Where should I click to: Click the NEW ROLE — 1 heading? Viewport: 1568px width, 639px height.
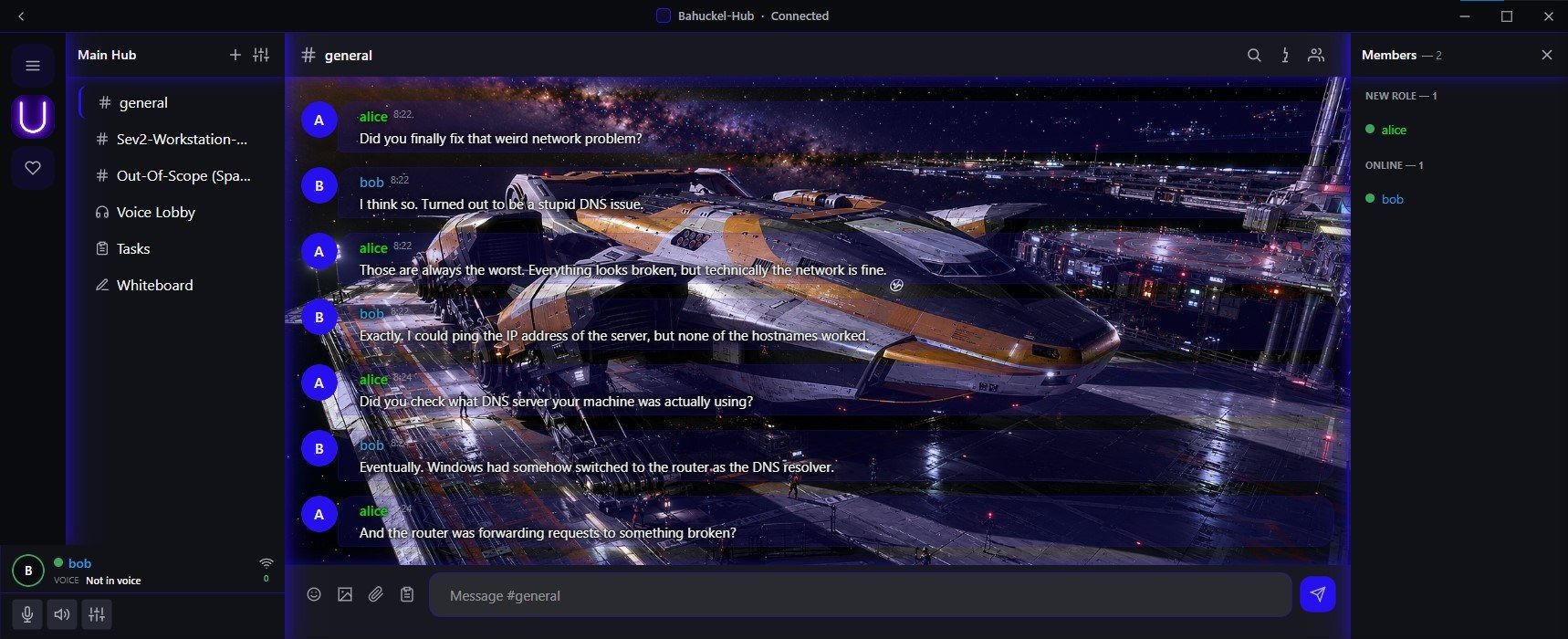tap(1401, 96)
